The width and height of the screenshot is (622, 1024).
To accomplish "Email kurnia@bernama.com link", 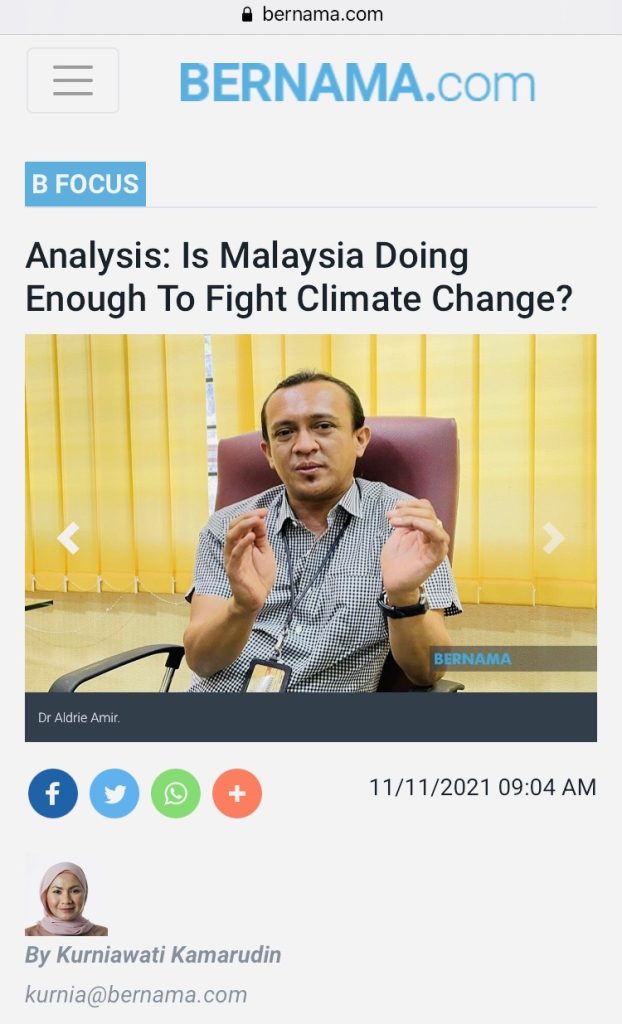I will click(136, 994).
